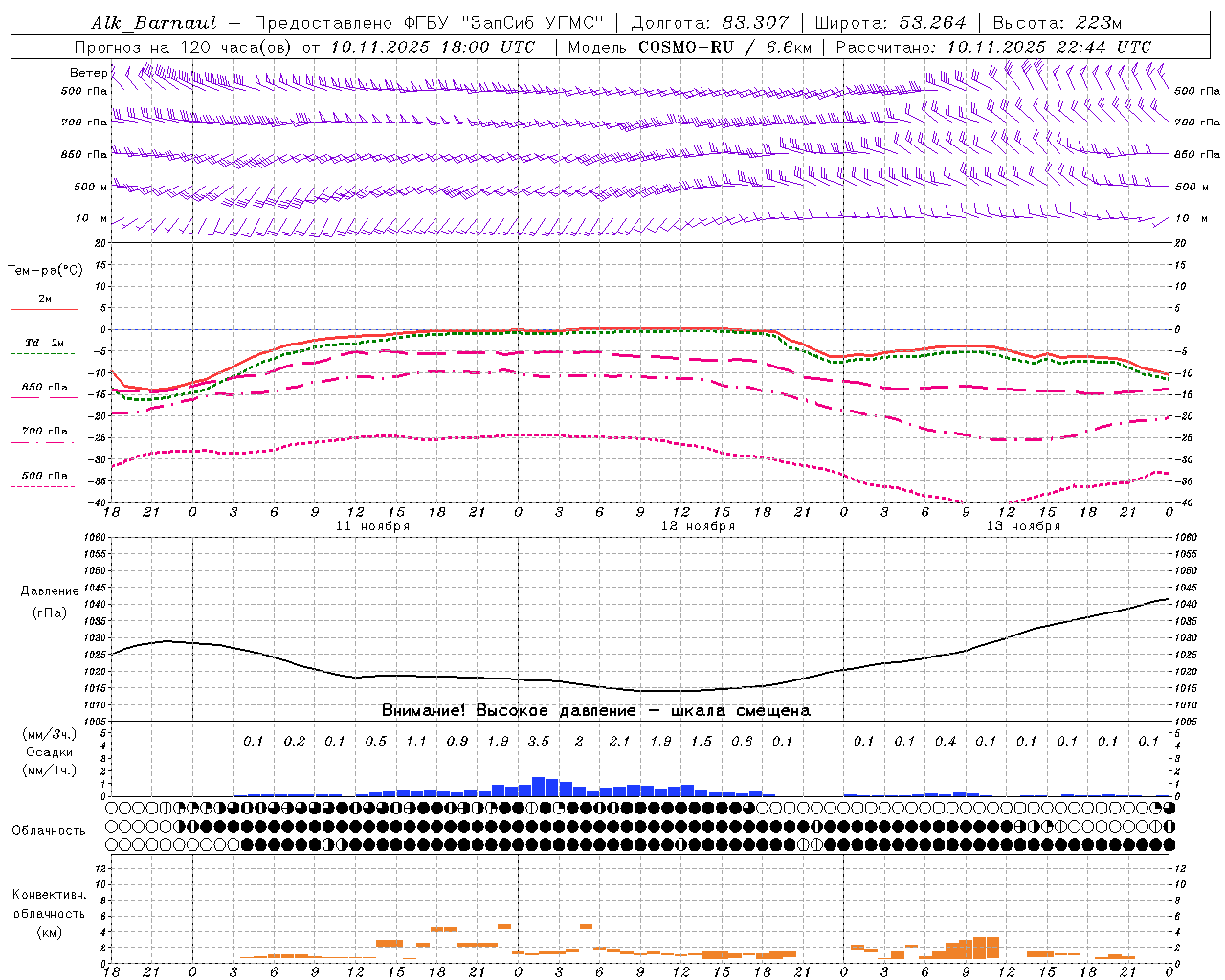
Task: Select the Долгота: 83.307 longitude text
Action: pyautogui.click(x=710, y=23)
